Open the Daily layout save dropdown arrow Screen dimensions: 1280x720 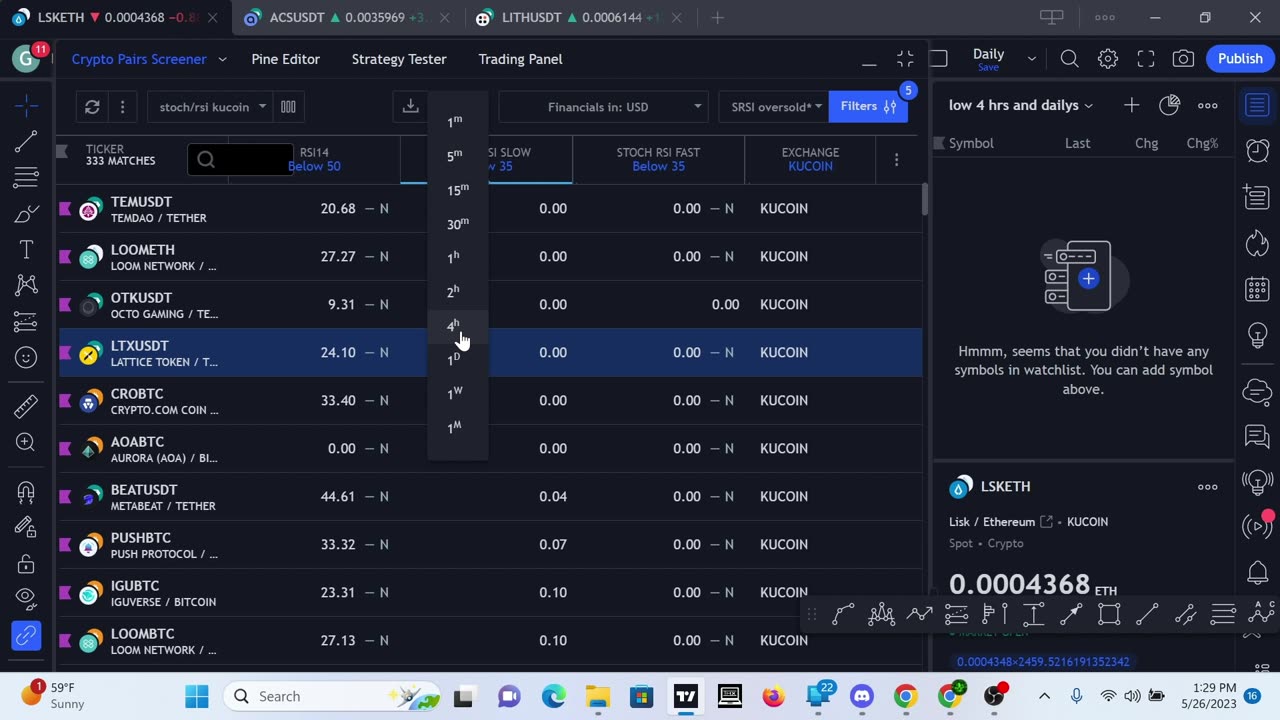coord(1032,59)
